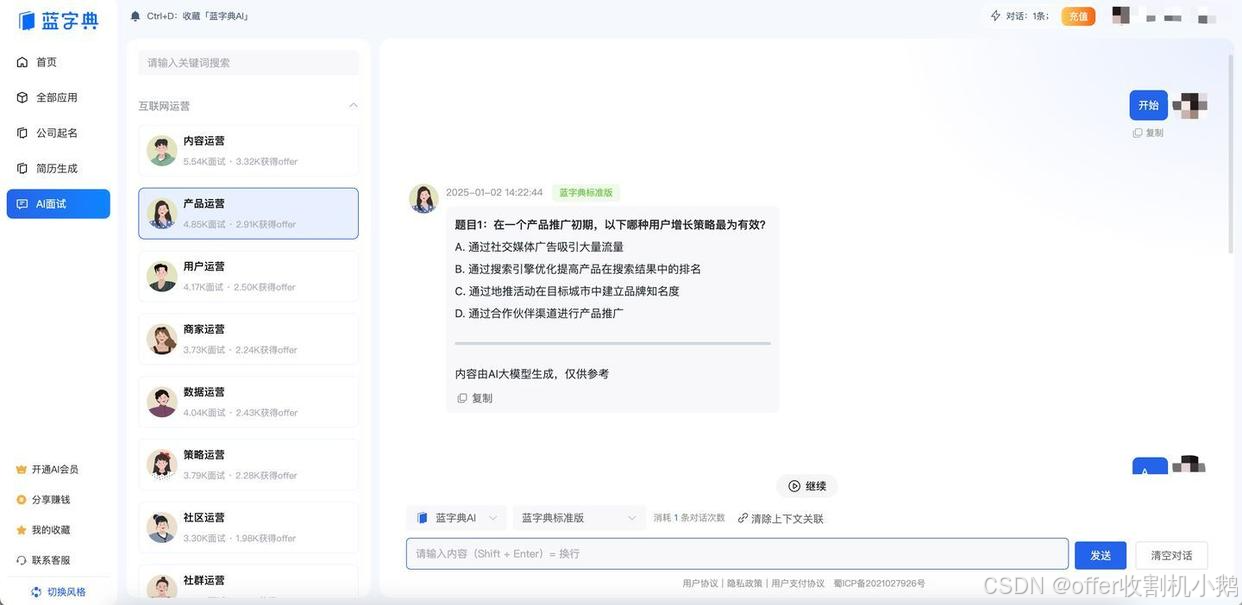
Task: Click the 内容运营 avatar
Action: (162, 150)
